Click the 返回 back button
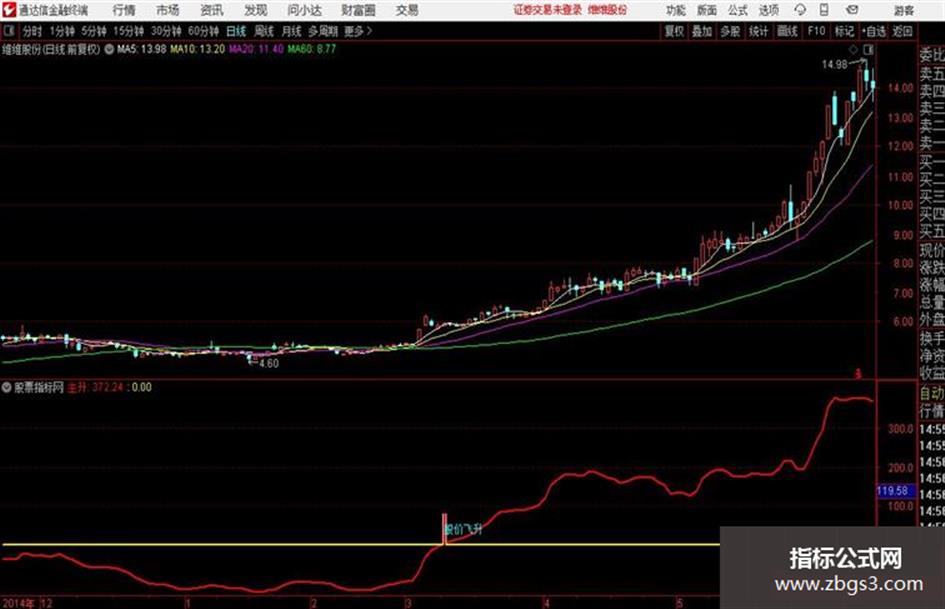 pyautogui.click(x=902, y=31)
